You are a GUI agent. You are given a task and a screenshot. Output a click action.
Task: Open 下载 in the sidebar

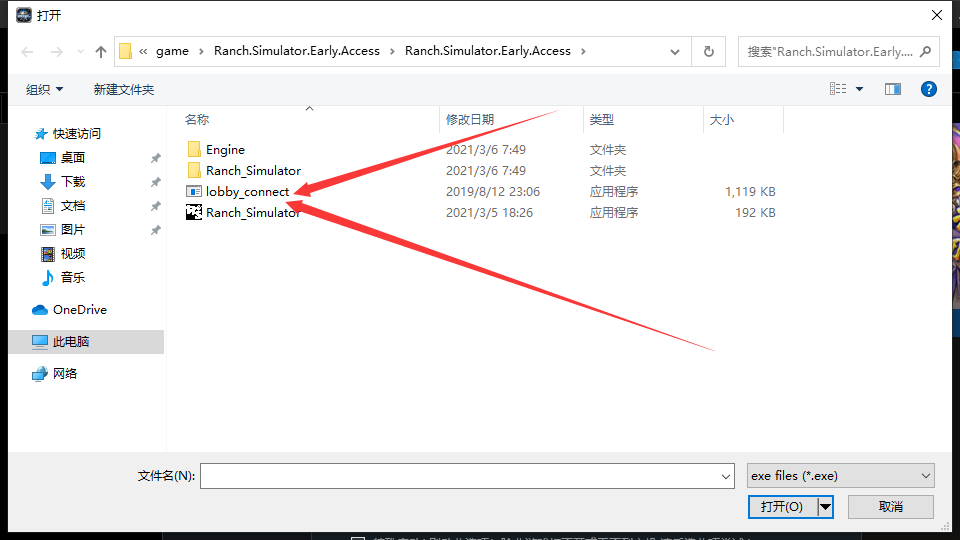[73, 181]
